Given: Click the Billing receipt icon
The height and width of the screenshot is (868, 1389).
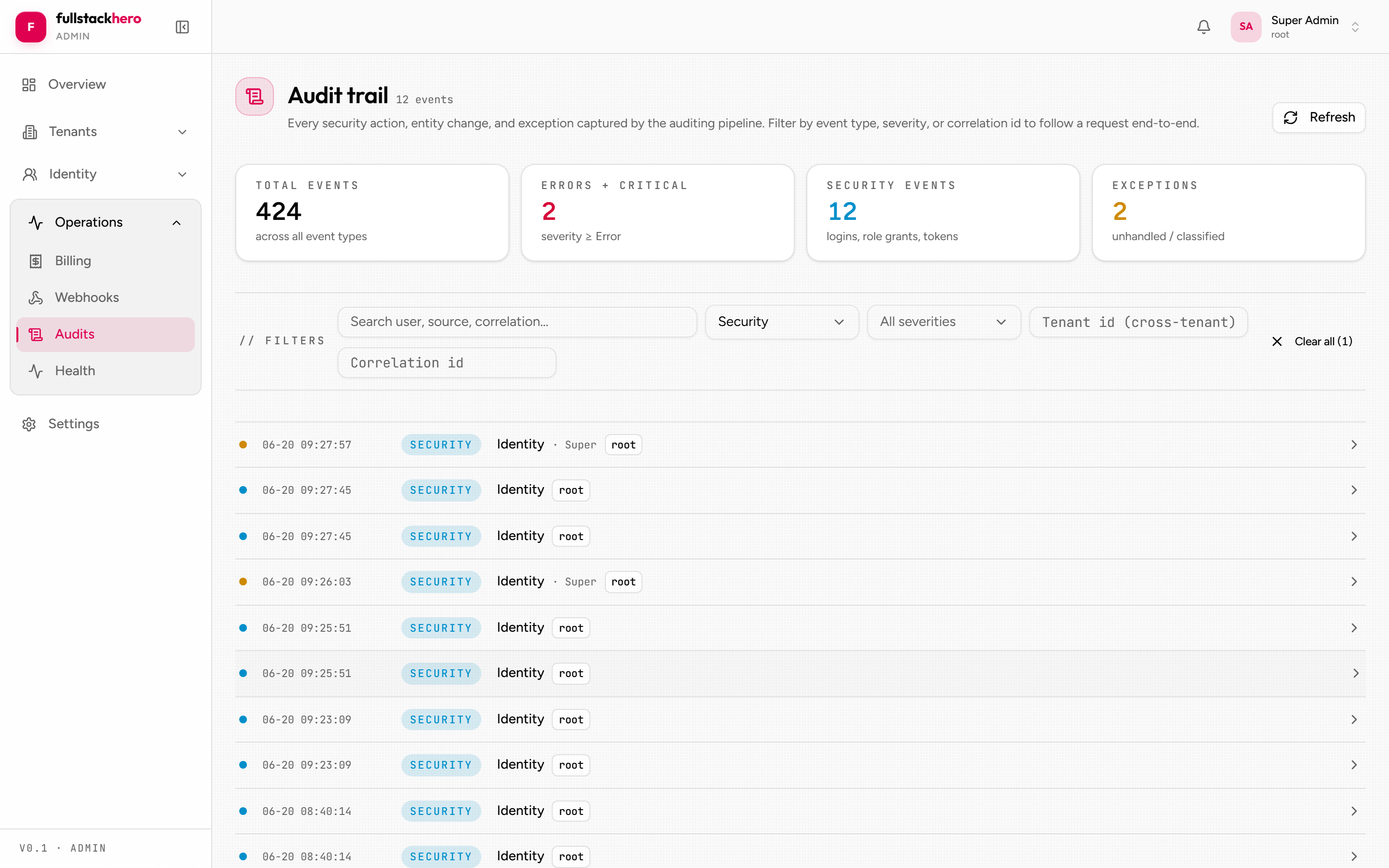Looking at the screenshot, I should (x=36, y=261).
